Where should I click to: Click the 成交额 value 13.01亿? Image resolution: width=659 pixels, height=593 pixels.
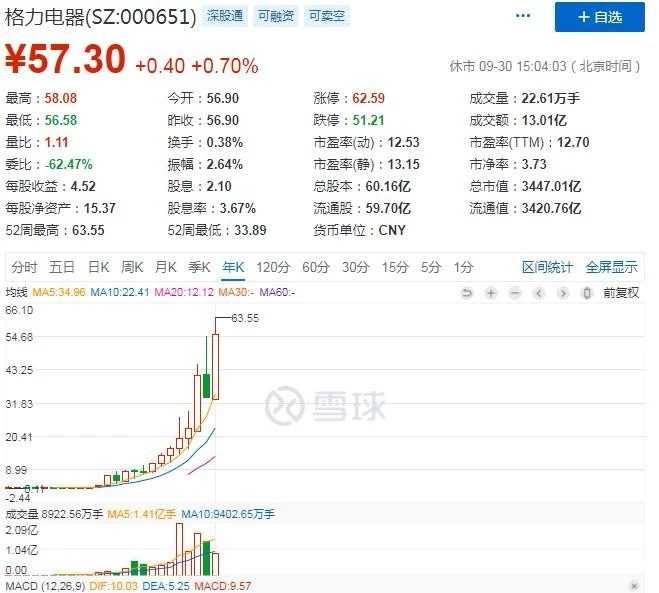click(x=544, y=120)
